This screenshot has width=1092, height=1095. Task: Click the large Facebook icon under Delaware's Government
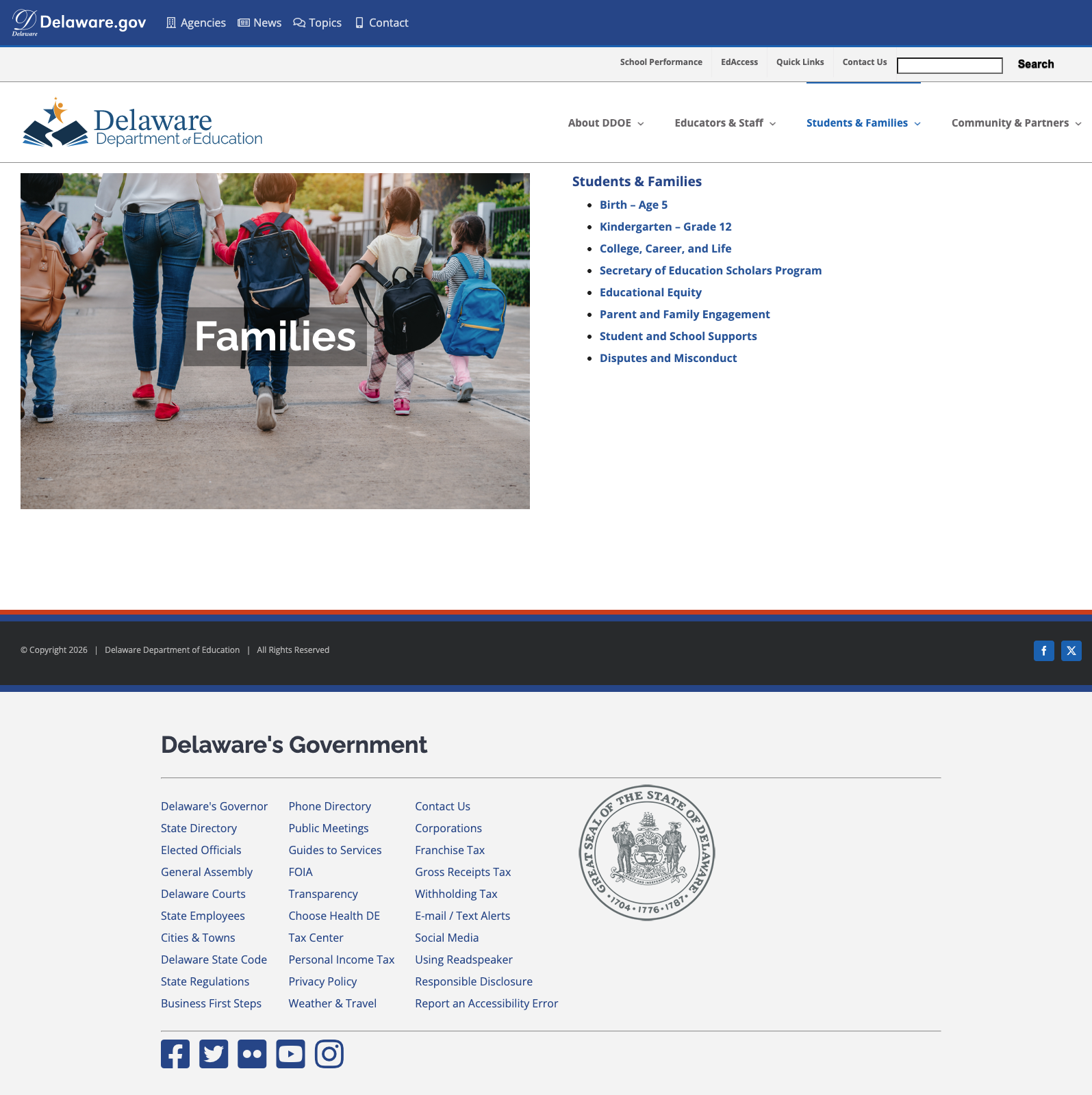coord(175,1054)
